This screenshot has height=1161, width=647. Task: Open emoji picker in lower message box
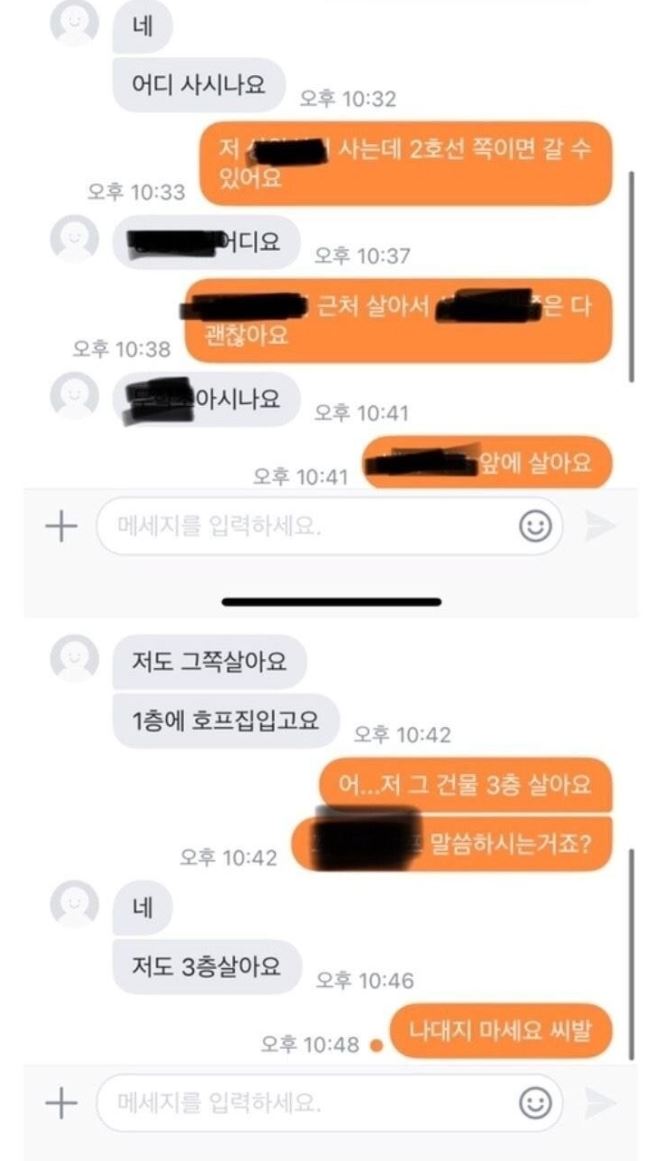pyautogui.click(x=535, y=1104)
